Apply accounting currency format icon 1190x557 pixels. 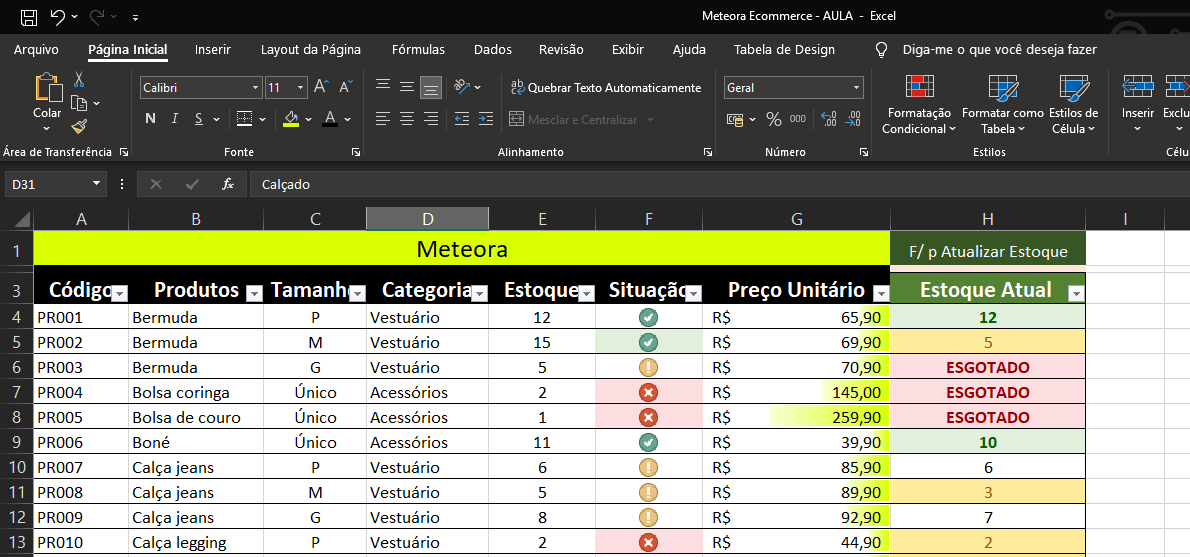[x=735, y=119]
